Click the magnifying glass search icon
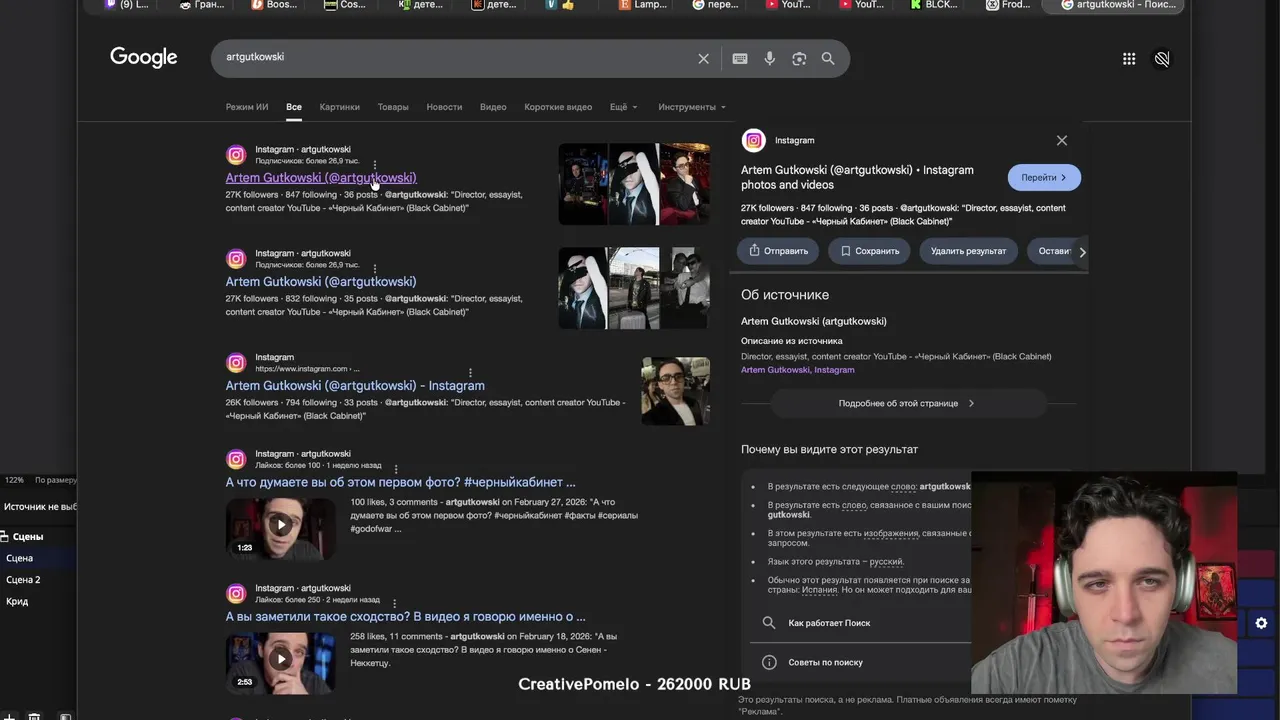 click(x=828, y=59)
